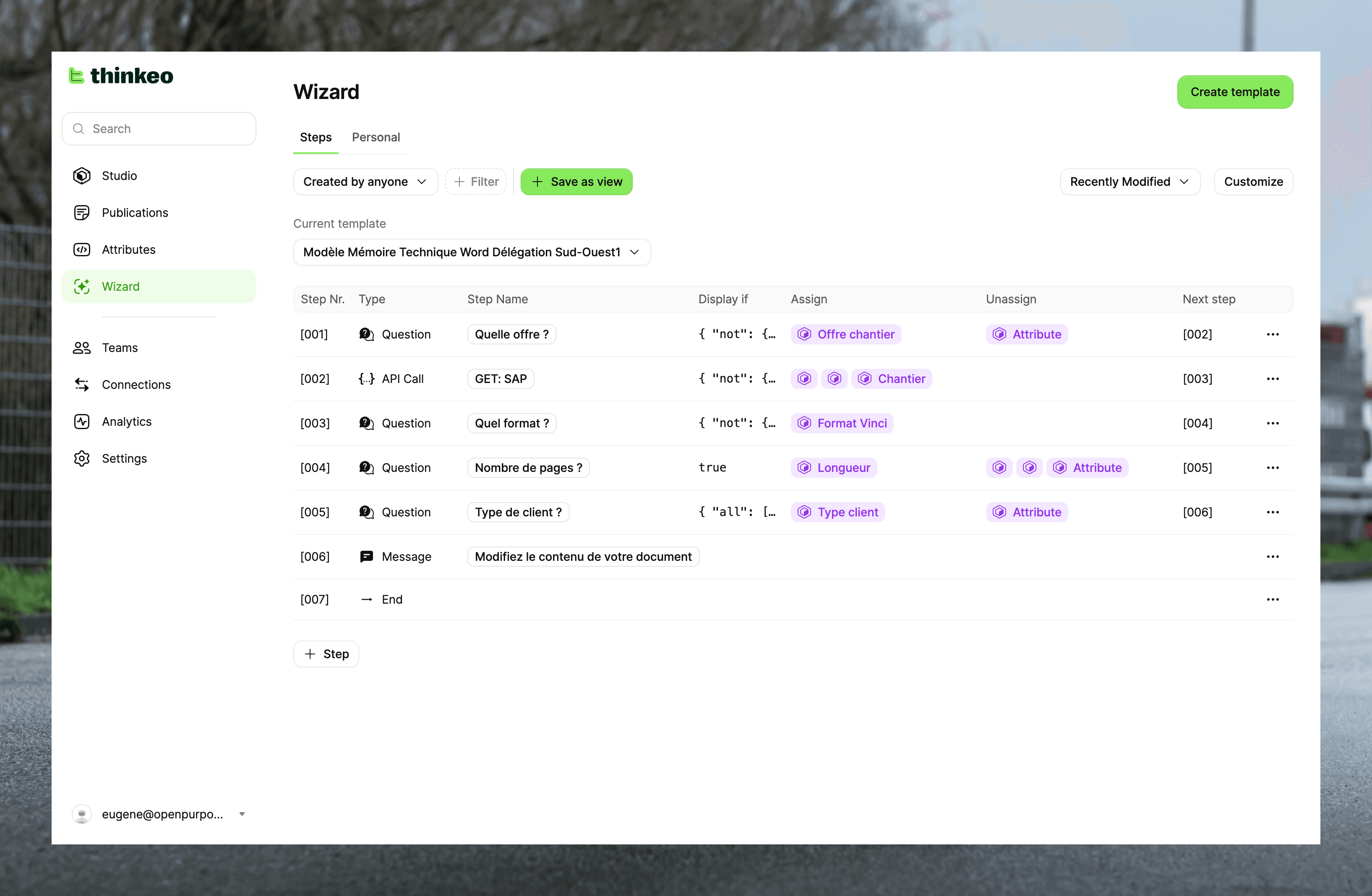Click the Create template button
Screen dimensions: 1372x896
(1234, 91)
